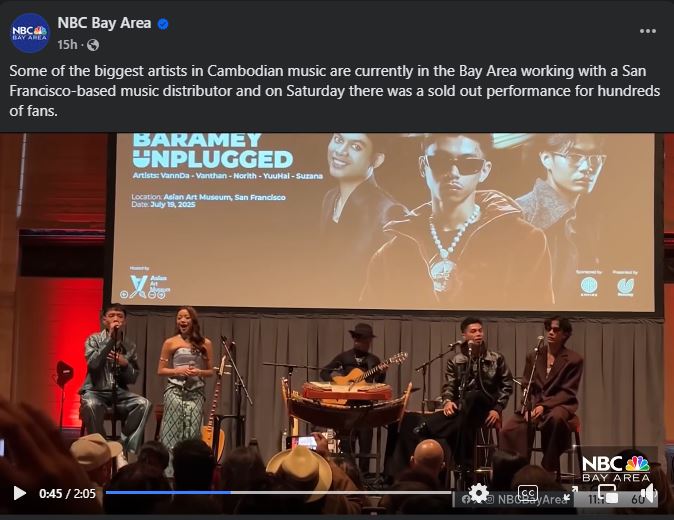Click the post caption about Cambodian music
This screenshot has width=674, height=520.
(x=334, y=91)
